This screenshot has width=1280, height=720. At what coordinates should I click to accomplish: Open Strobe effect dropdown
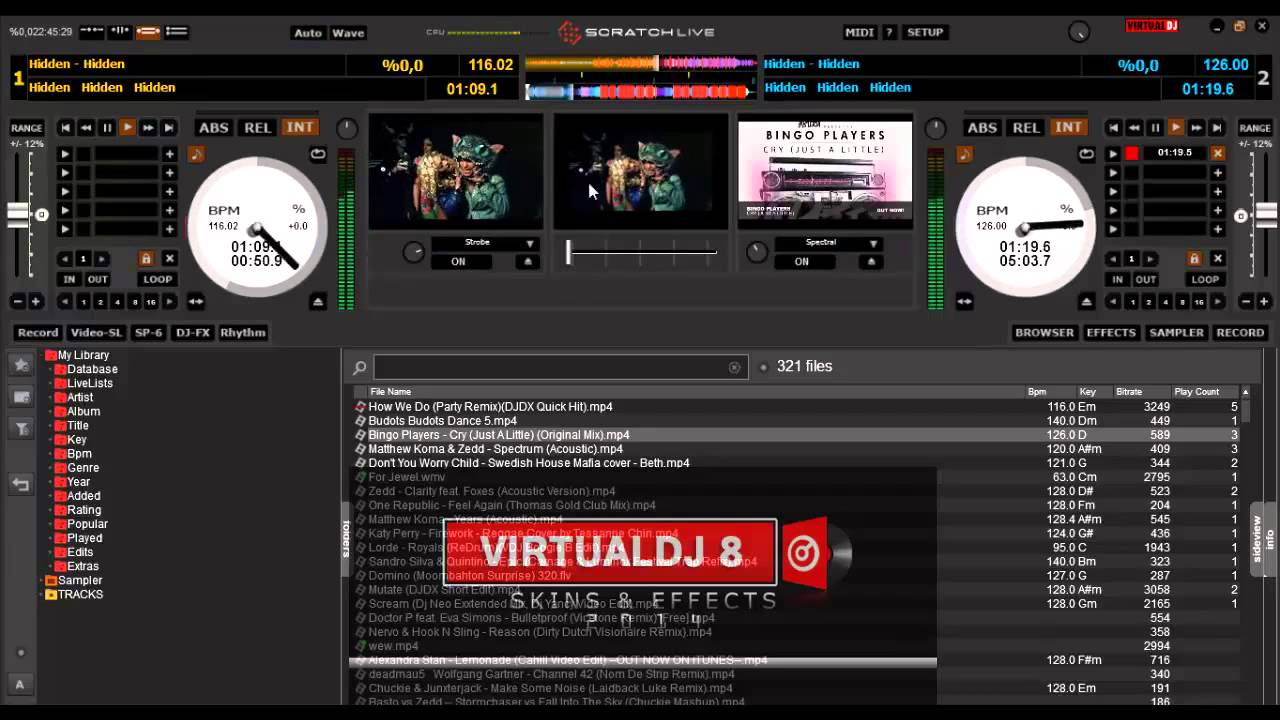click(530, 243)
